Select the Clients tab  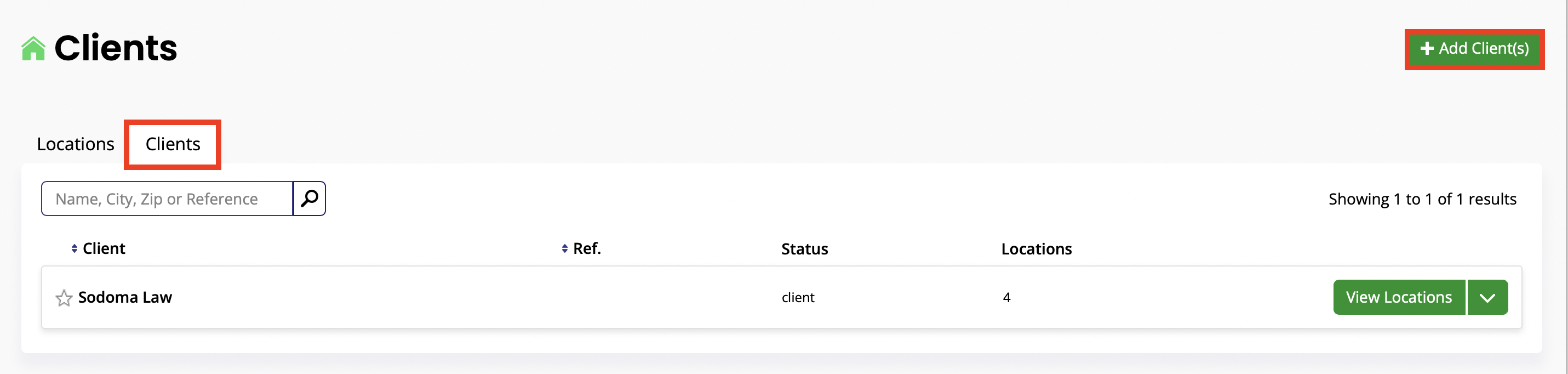173,144
